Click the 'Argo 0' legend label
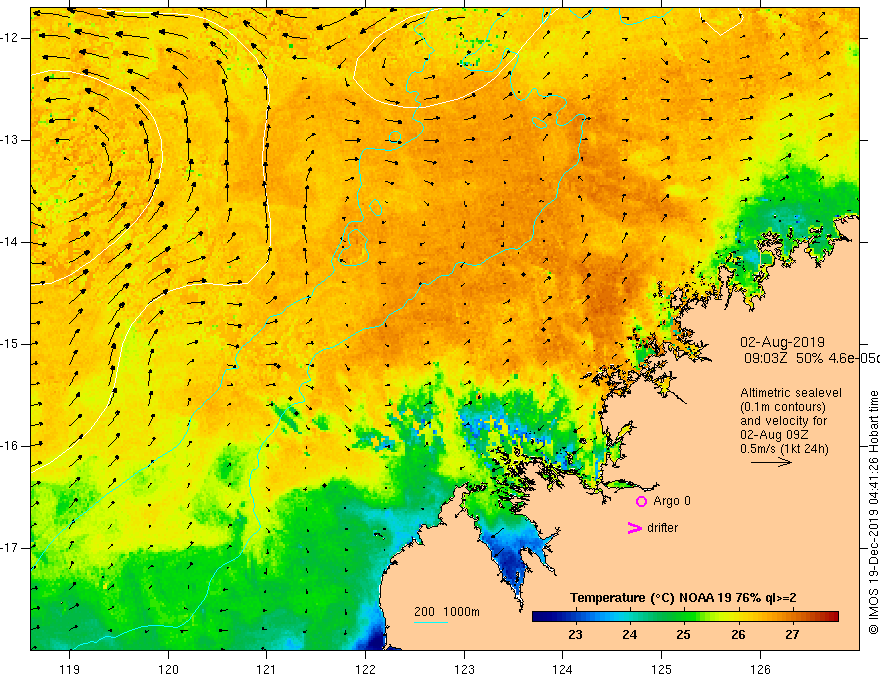 click(x=672, y=501)
